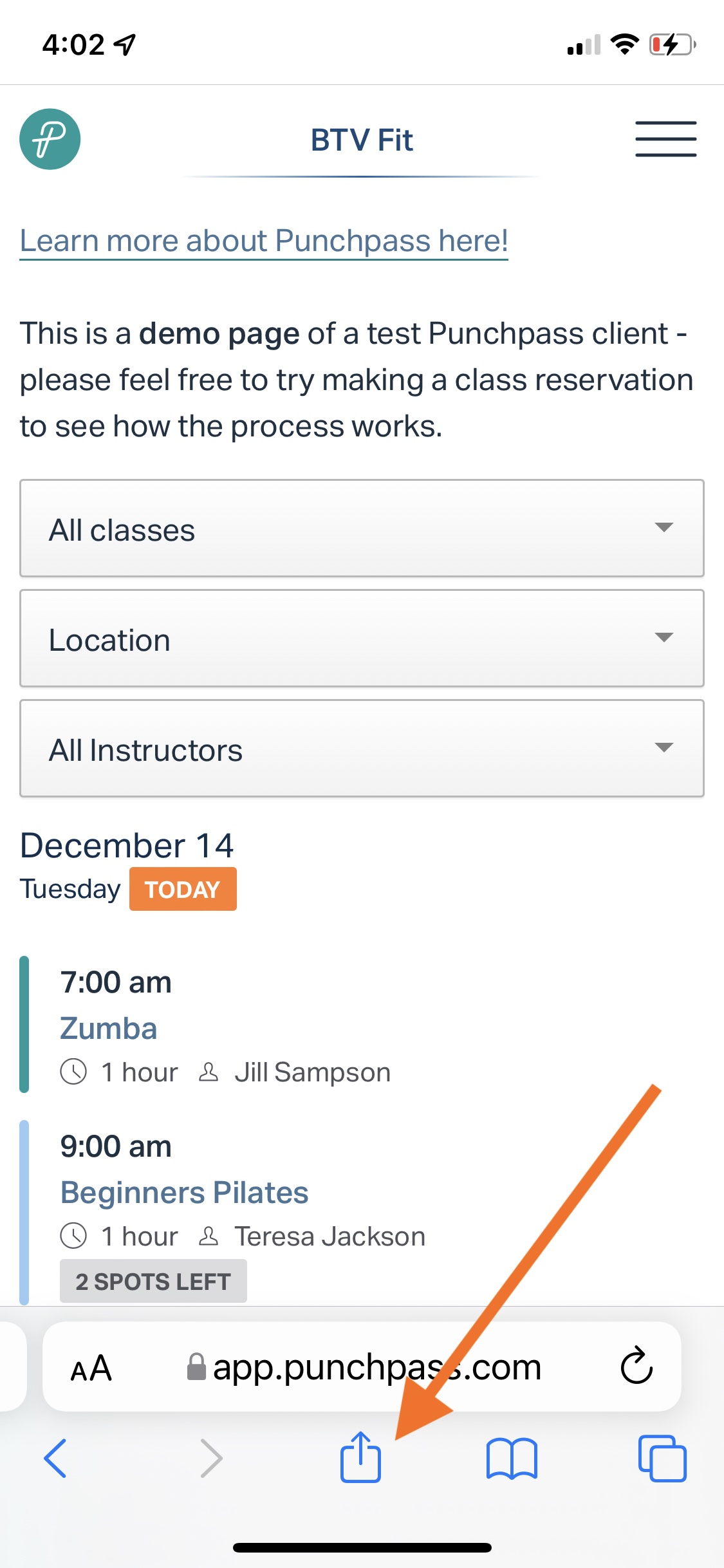Expand the All Instructors dropdown
724x1568 pixels.
362,749
